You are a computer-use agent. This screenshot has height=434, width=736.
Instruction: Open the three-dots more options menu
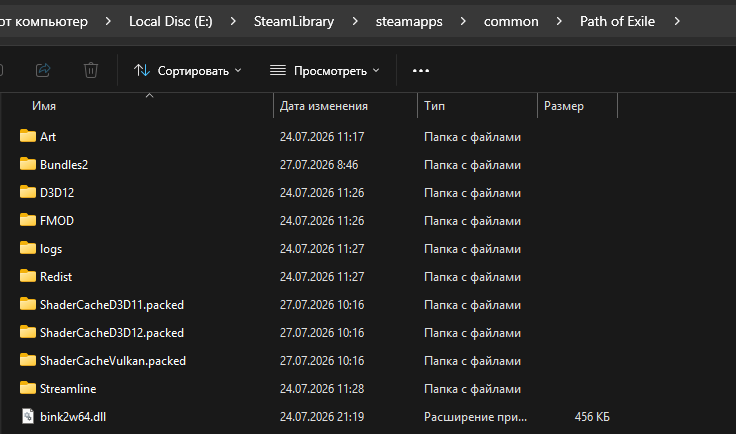coord(421,71)
